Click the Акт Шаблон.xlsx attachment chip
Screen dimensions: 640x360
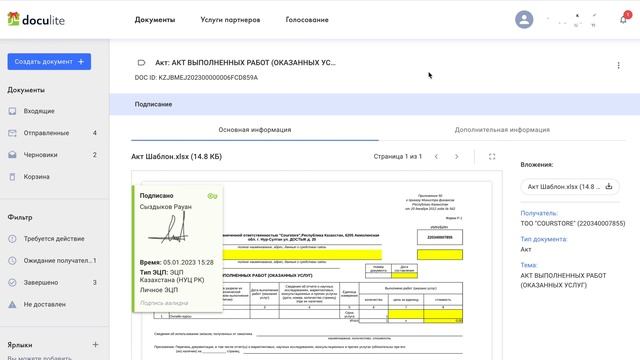tap(570, 187)
